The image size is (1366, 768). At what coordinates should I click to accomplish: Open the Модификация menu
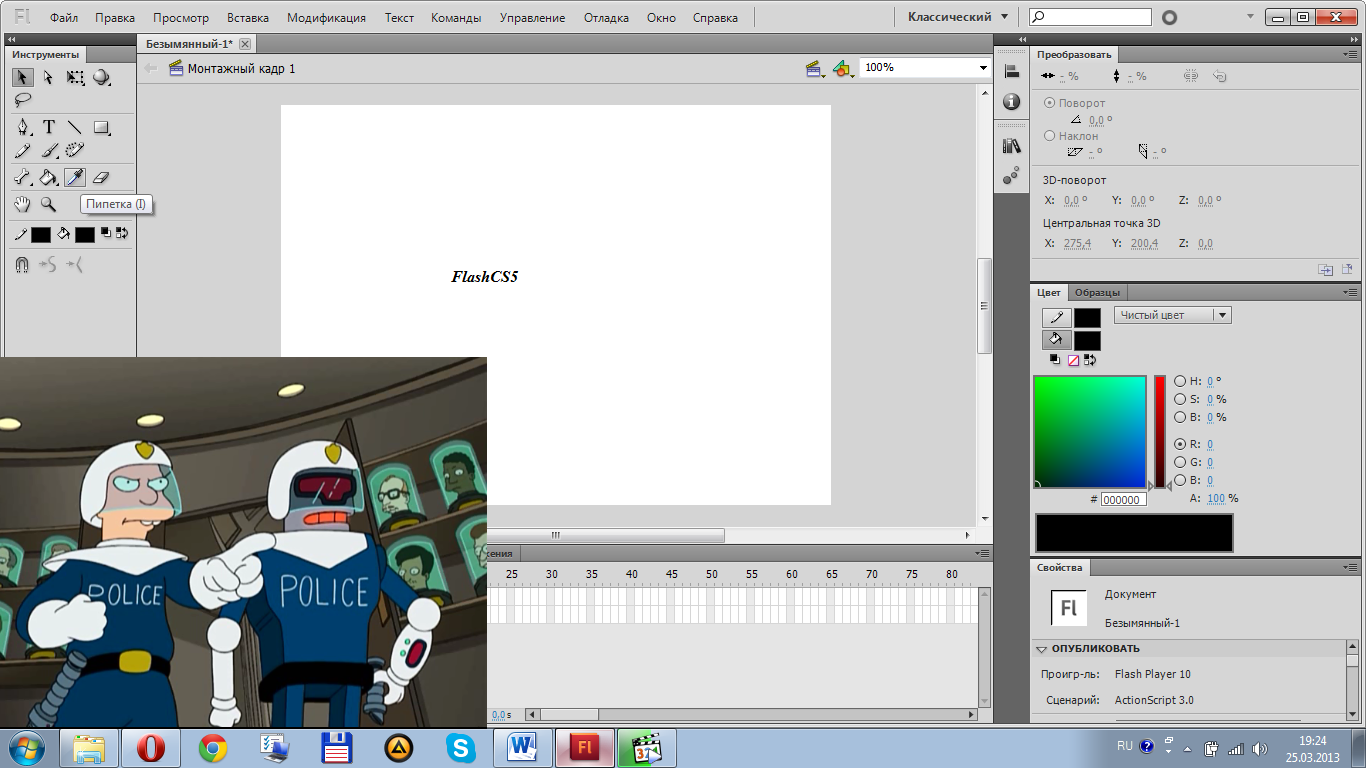pyautogui.click(x=326, y=18)
